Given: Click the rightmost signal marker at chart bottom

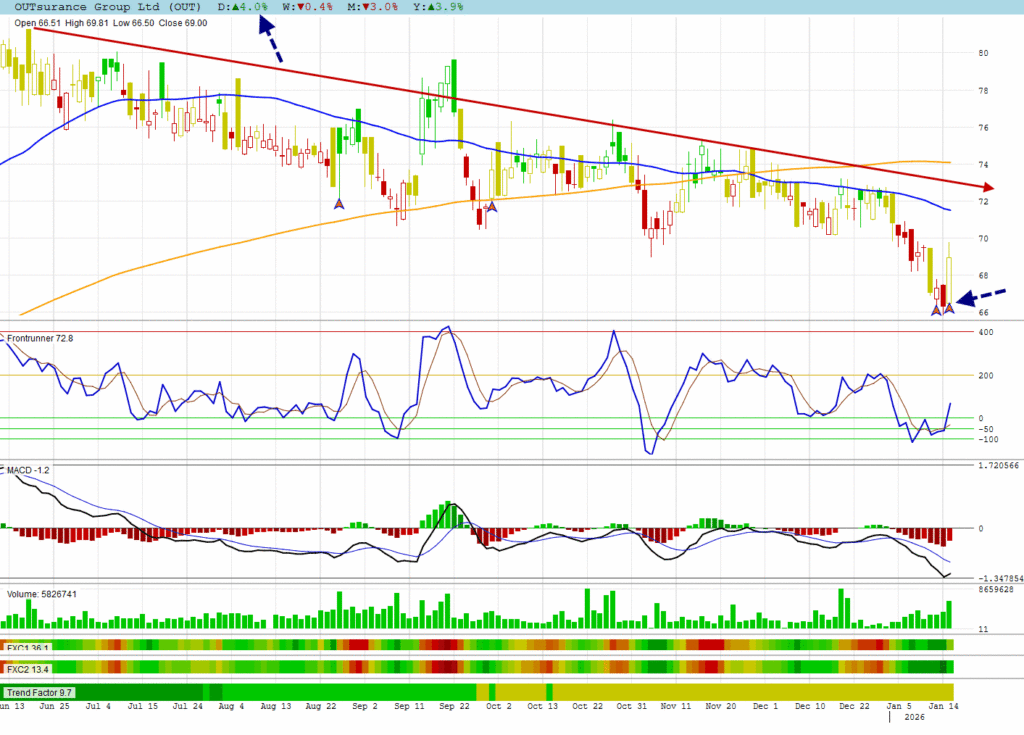Looking at the screenshot, I should pyautogui.click(x=949, y=309).
